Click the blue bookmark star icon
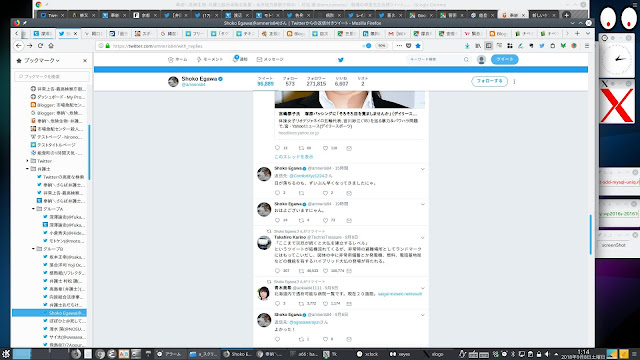 pyautogui.click(x=418, y=46)
